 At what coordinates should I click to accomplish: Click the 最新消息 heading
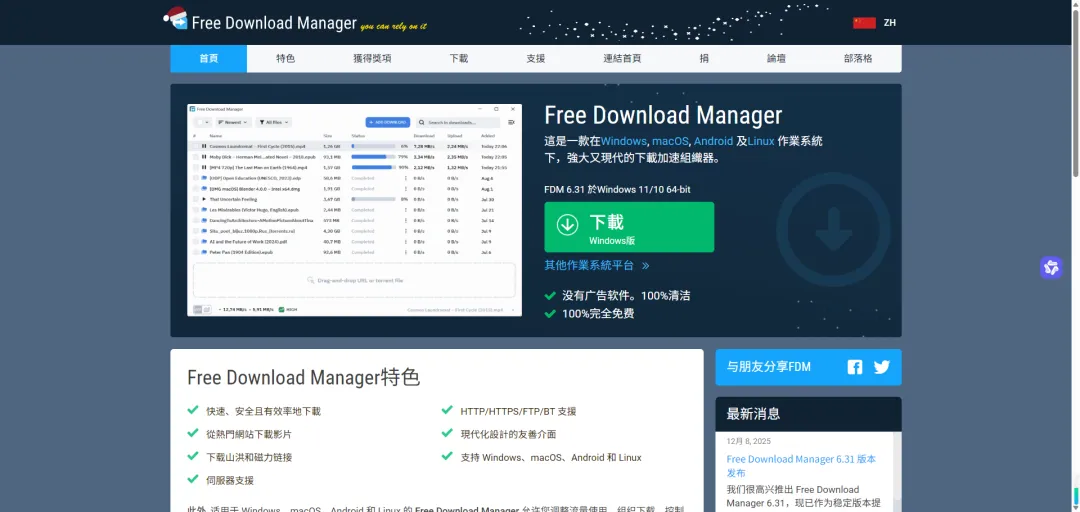[x=754, y=413]
